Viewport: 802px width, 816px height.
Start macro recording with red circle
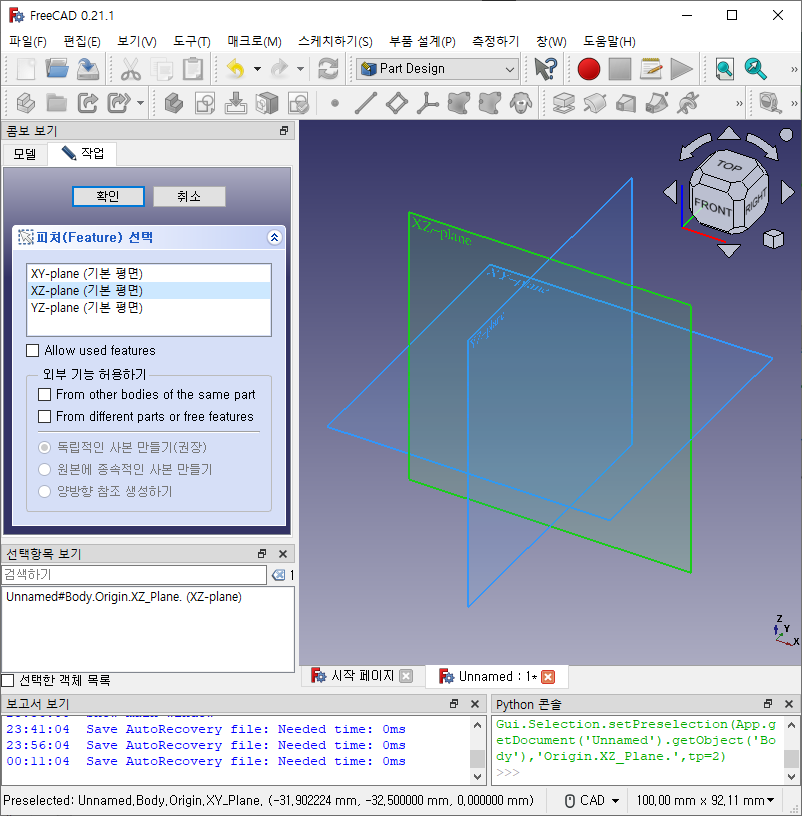click(x=589, y=69)
